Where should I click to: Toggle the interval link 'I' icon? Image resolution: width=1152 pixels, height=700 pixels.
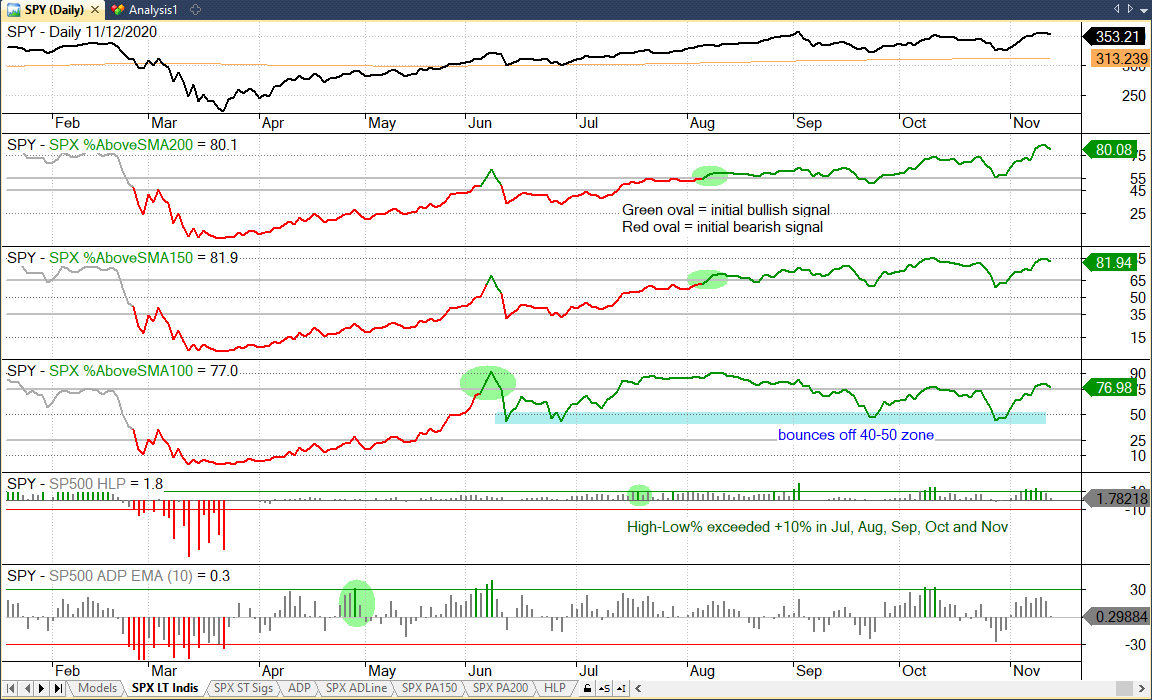622,688
